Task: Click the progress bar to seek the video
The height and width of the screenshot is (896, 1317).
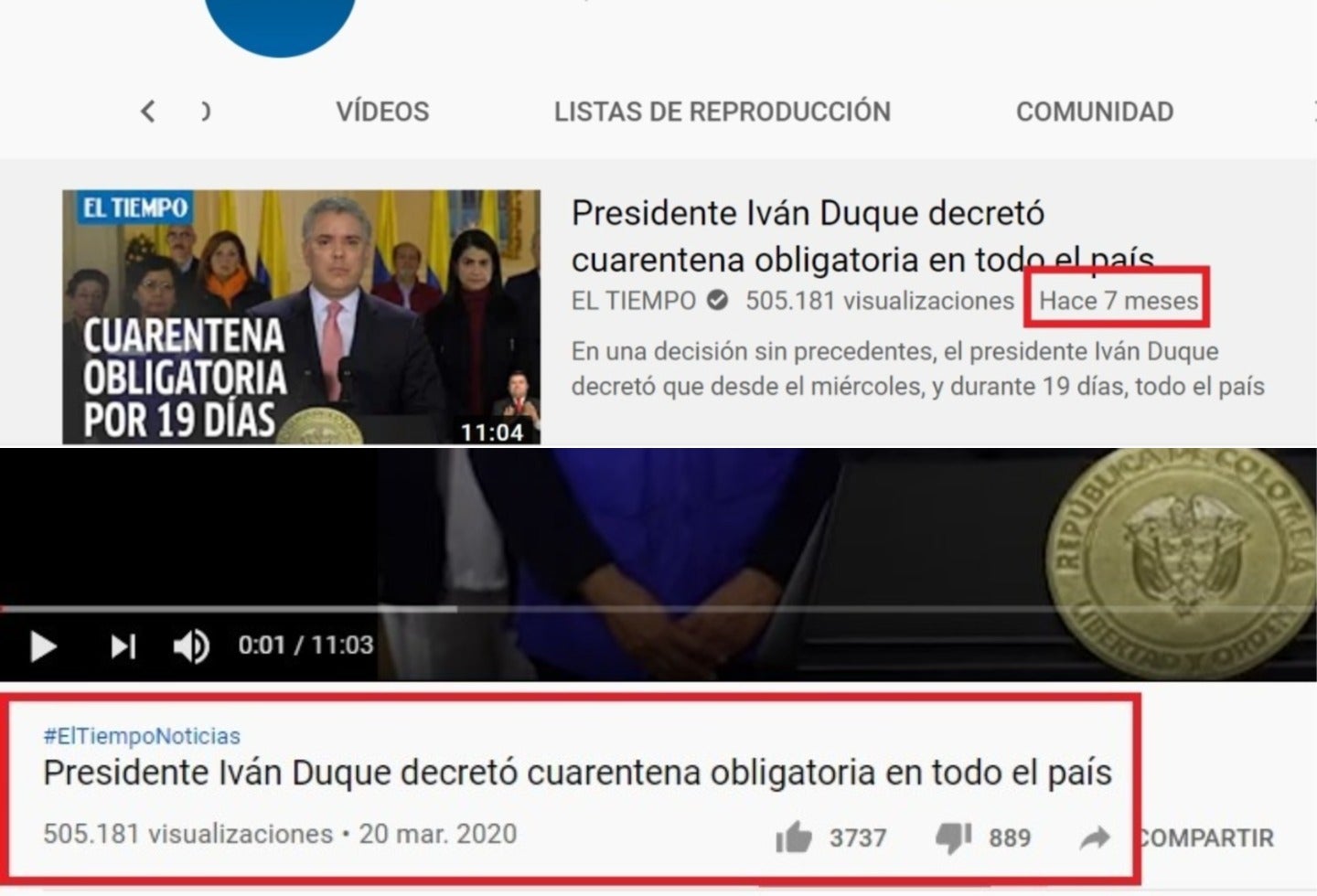Action: [640, 607]
